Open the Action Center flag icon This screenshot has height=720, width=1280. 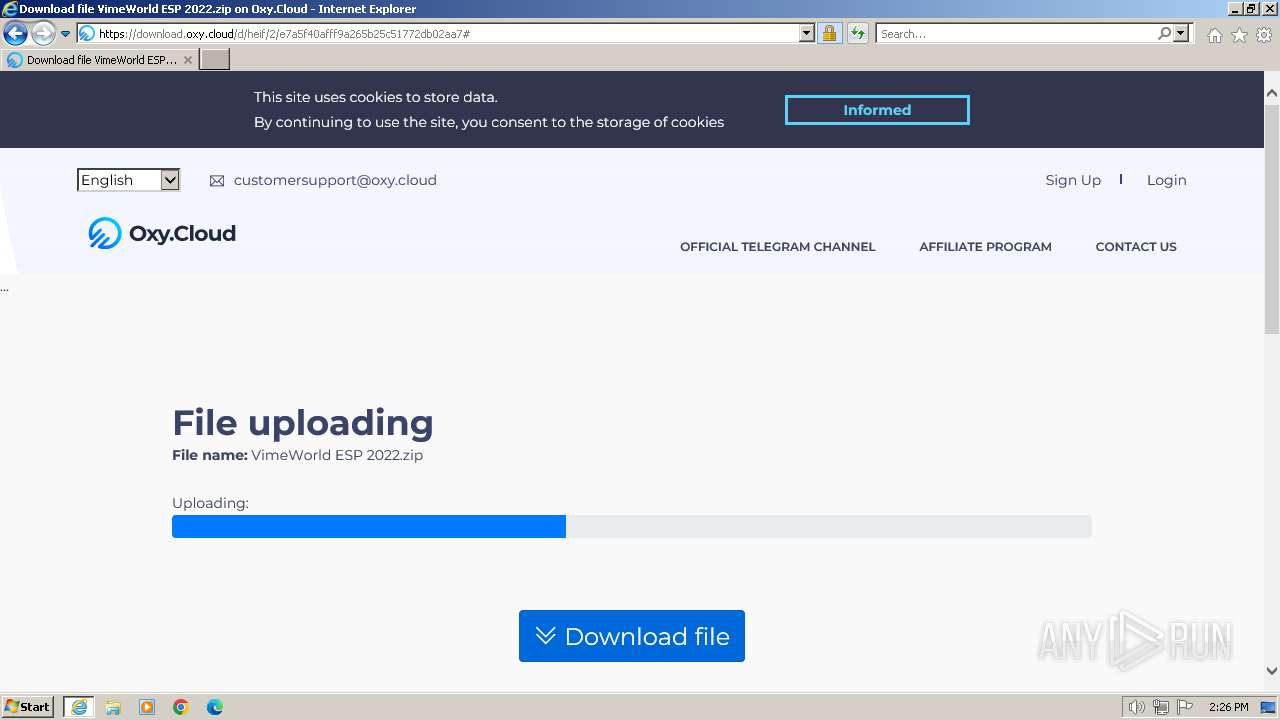(1185, 707)
